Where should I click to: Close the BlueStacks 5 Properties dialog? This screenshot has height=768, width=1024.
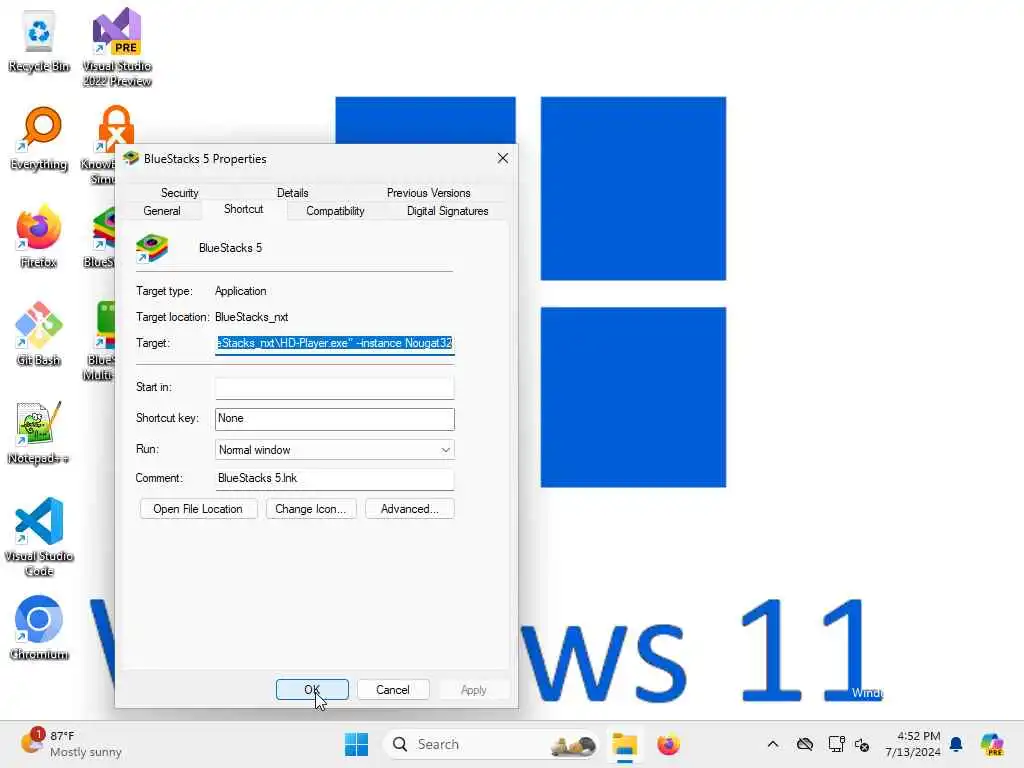click(x=502, y=159)
